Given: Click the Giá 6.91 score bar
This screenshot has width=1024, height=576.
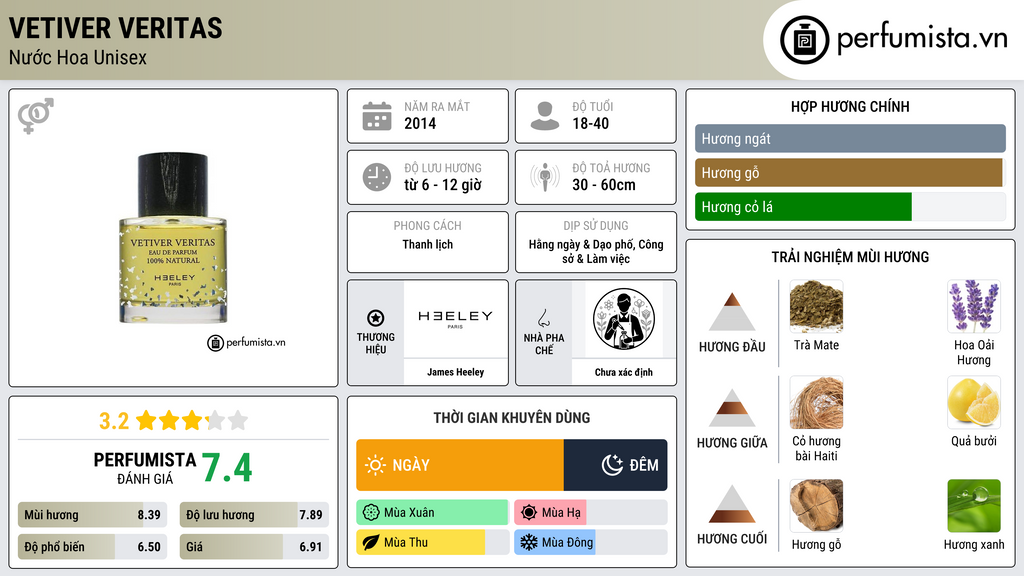Looking at the screenshot, I should tap(254, 547).
